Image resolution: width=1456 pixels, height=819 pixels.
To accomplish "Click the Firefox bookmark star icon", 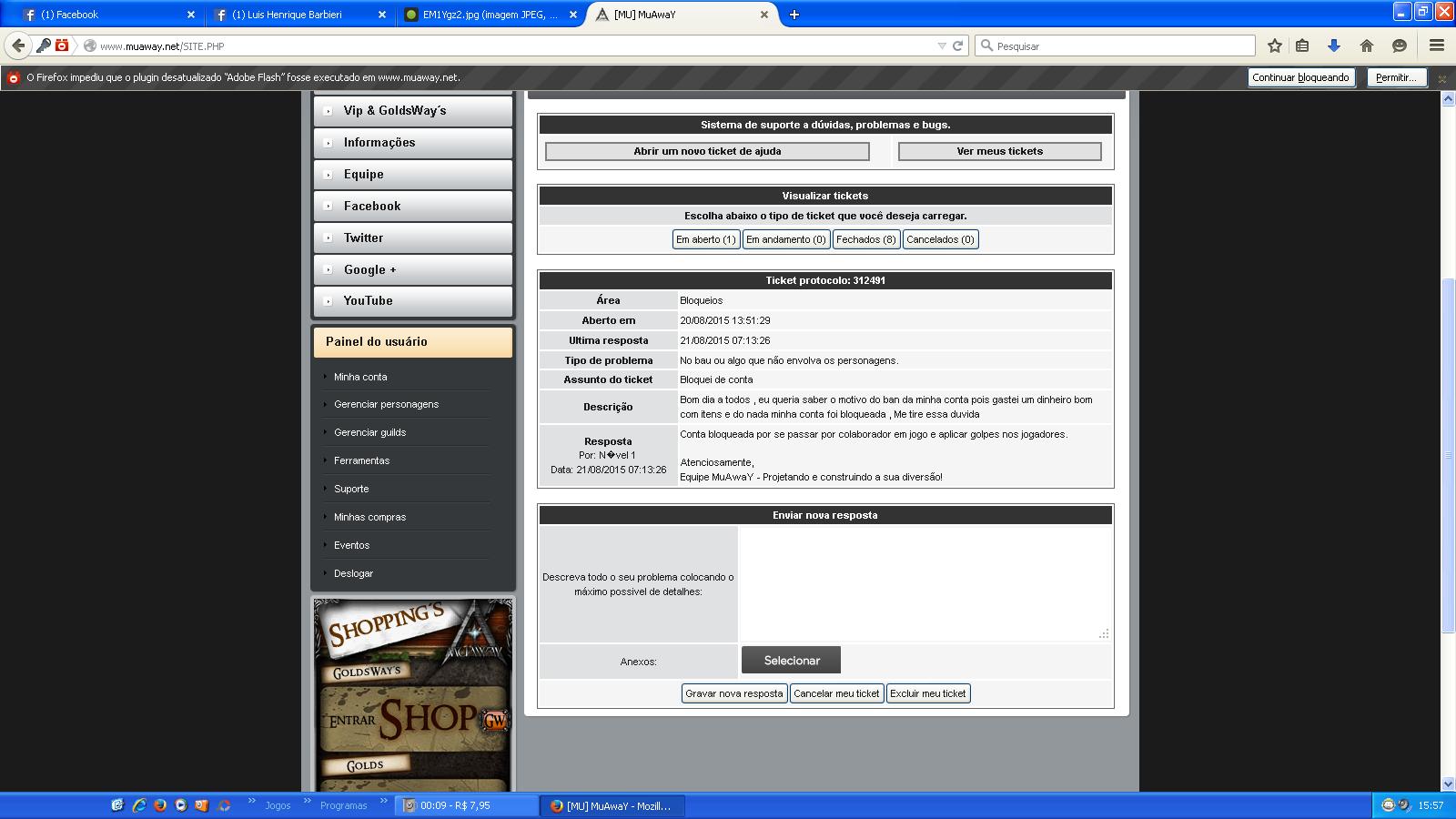I will click(x=1275, y=45).
